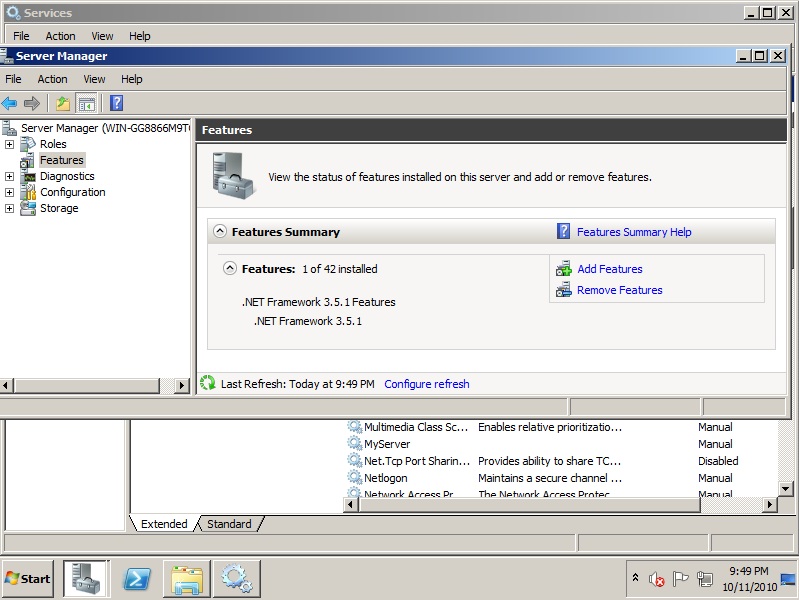Collapse the Features 1 of 42 installed list
The width and height of the screenshot is (799, 600).
coord(230,268)
